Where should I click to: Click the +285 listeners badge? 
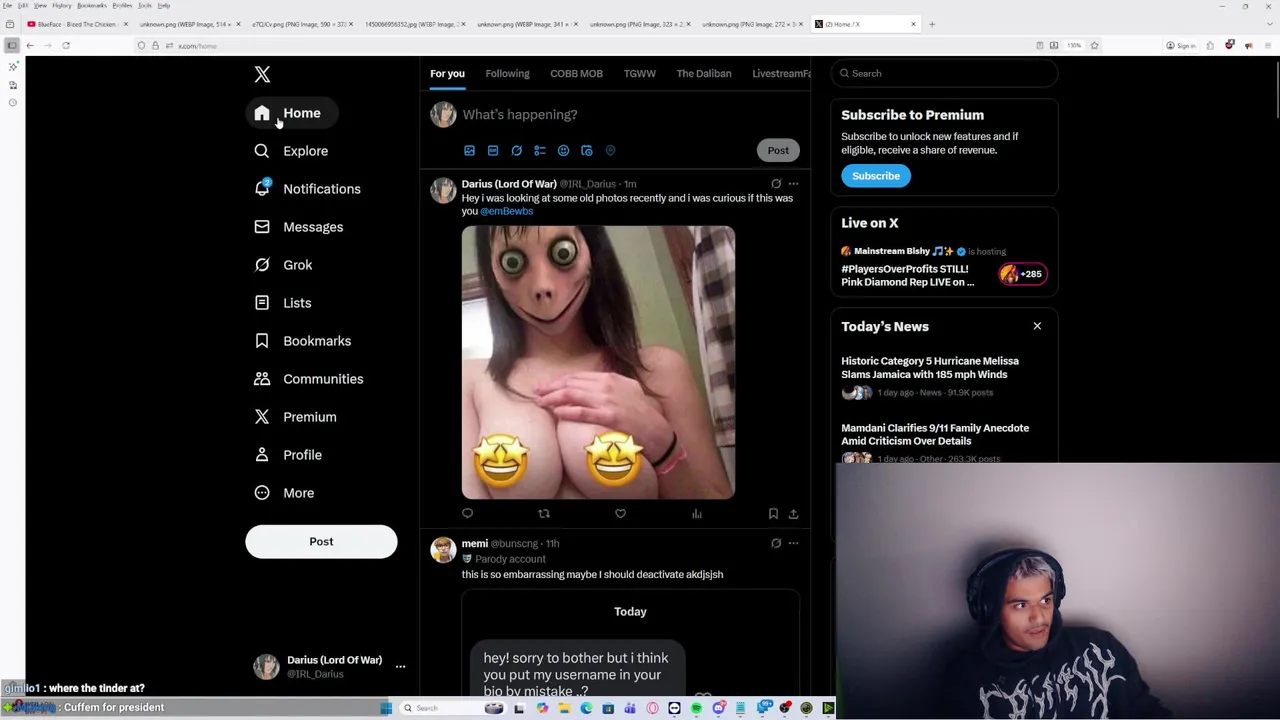[x=1022, y=274]
